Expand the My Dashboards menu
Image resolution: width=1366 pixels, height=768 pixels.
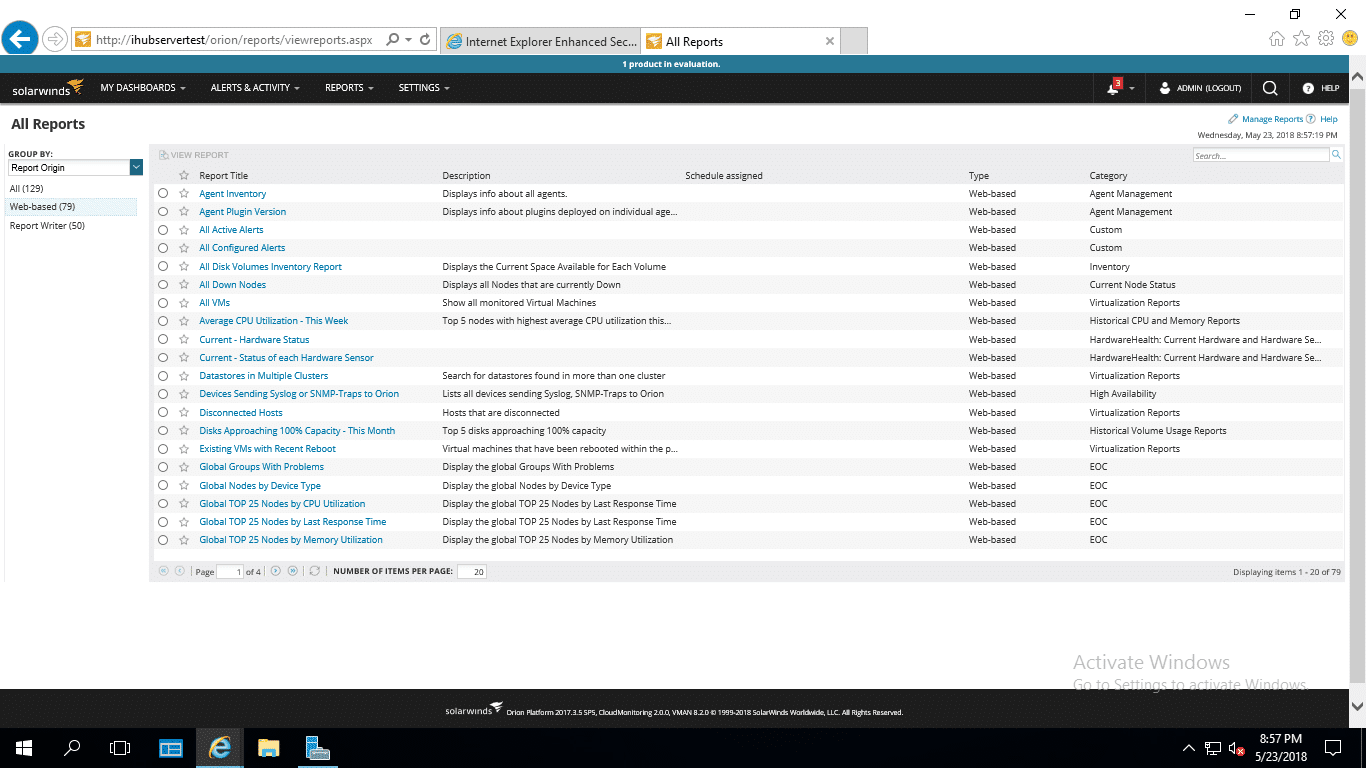143,88
